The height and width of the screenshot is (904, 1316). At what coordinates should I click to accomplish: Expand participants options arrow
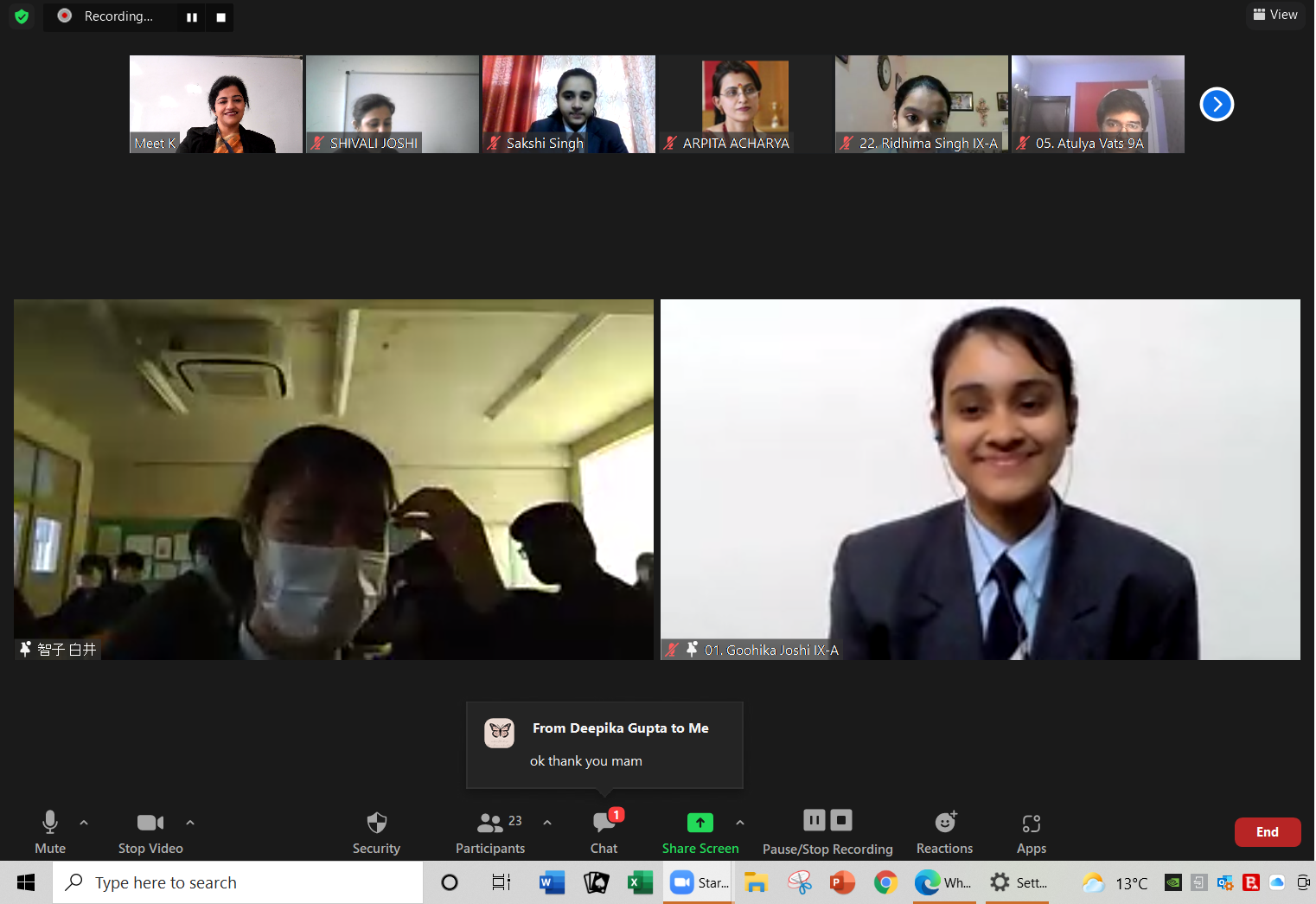point(547,823)
